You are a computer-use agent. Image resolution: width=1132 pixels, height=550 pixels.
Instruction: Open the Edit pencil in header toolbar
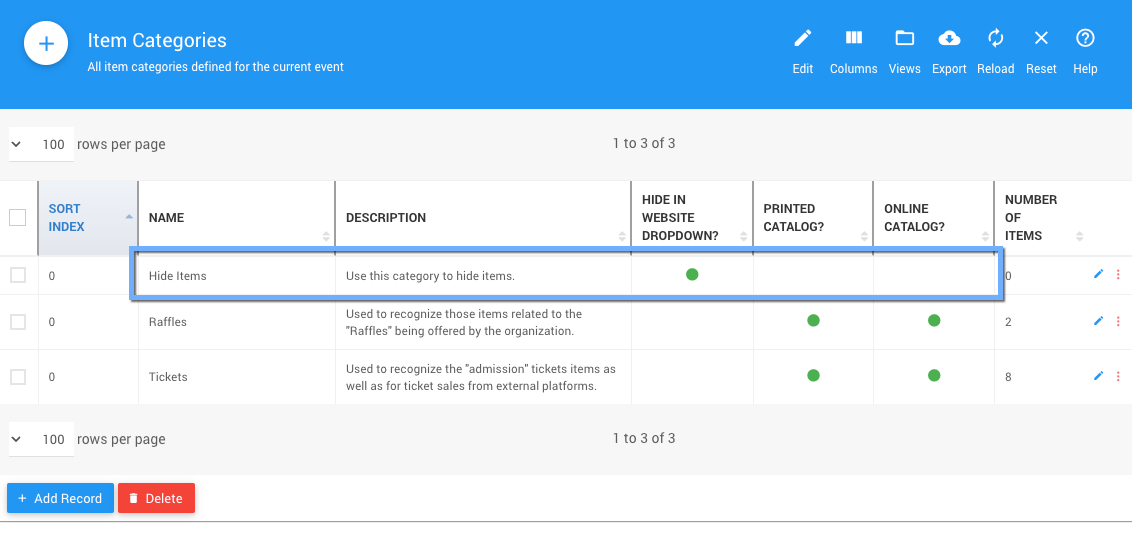pos(802,50)
